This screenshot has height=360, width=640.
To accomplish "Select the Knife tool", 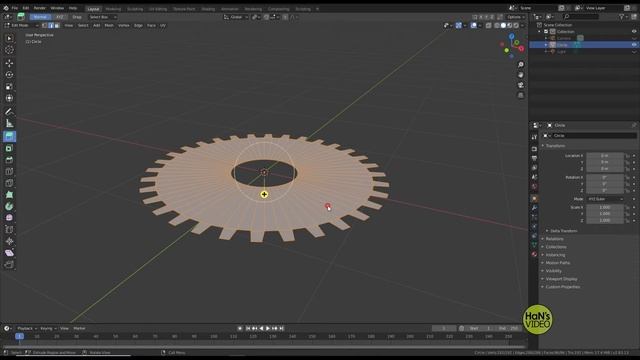I will pos(9,183).
